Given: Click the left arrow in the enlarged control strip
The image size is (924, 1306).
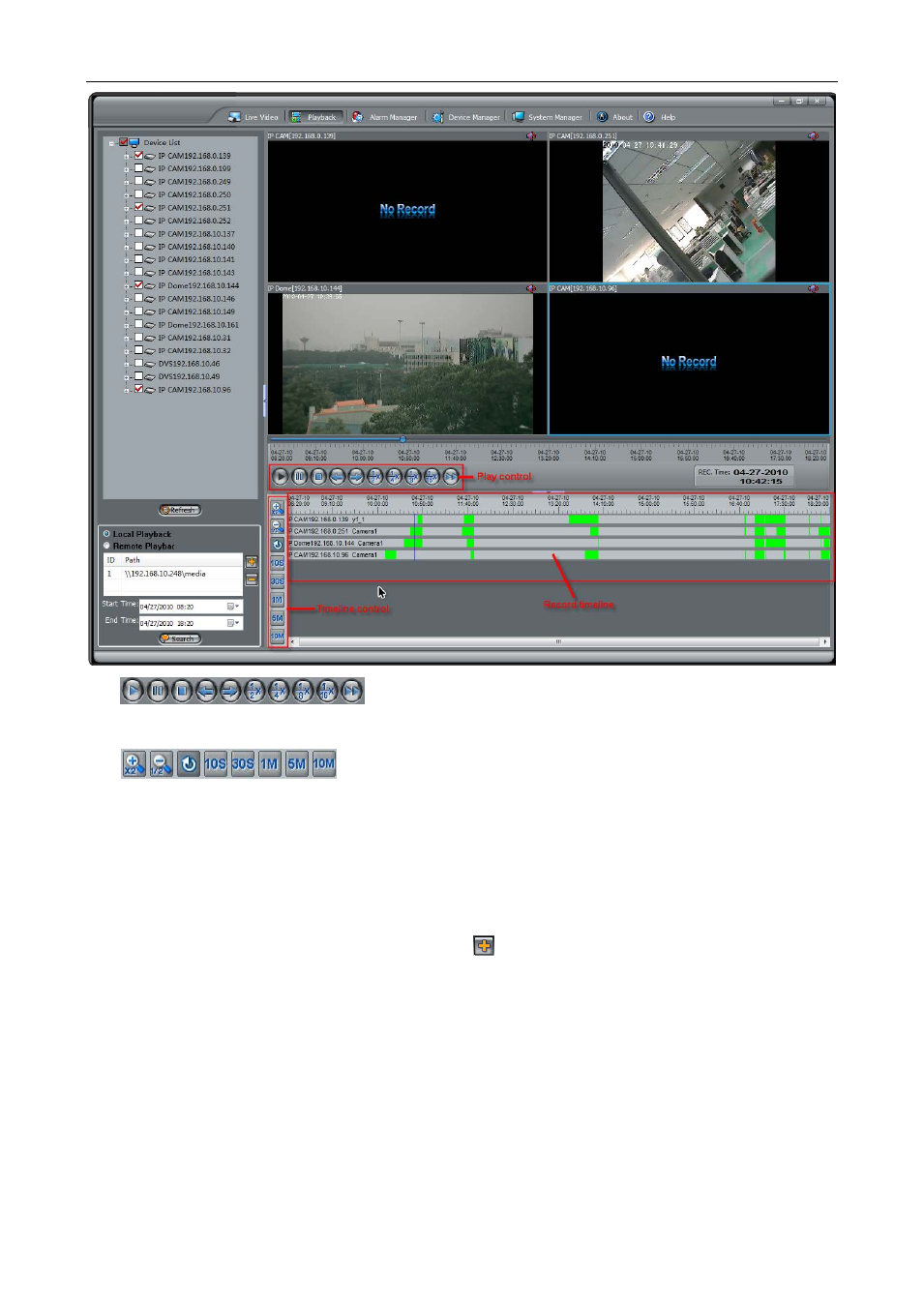Looking at the screenshot, I should click(206, 691).
